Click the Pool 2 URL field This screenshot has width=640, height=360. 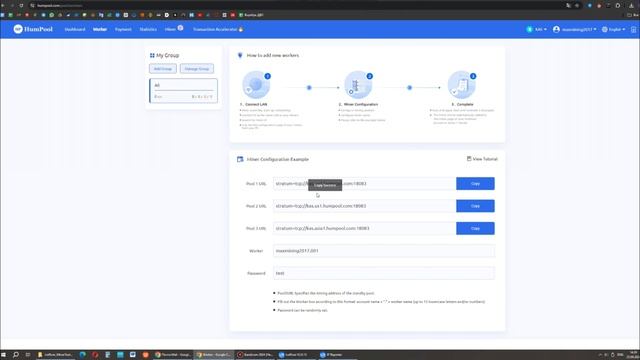pyautogui.click(x=364, y=206)
